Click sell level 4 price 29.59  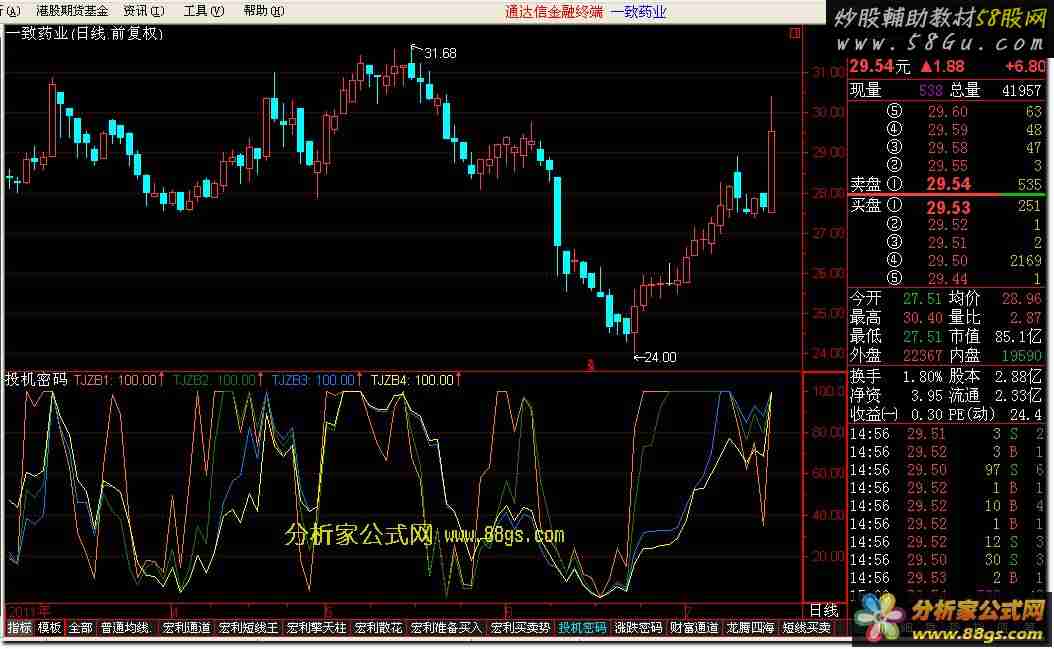point(948,130)
